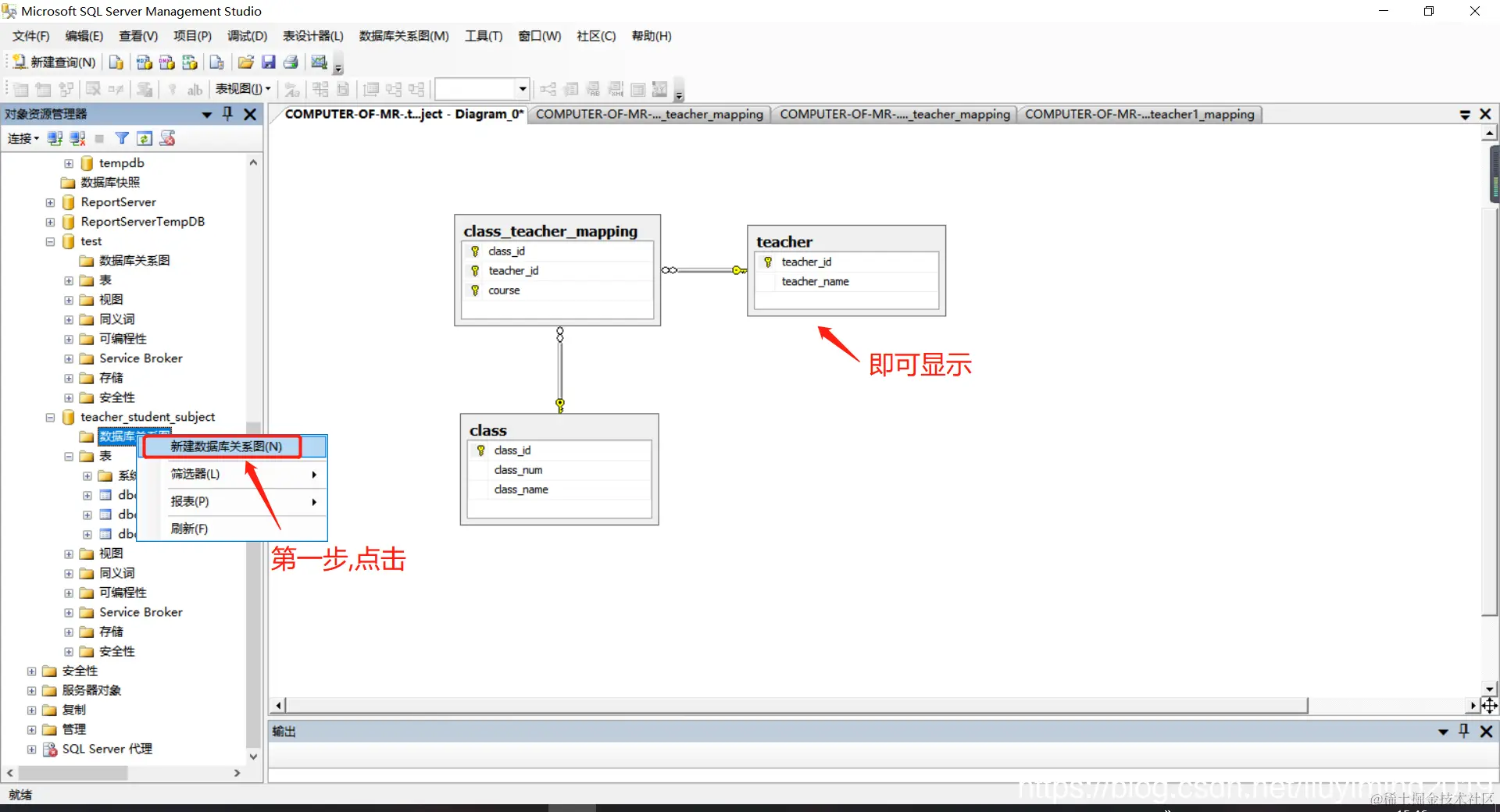Open the 文件(F) menu
The image size is (1500, 812).
coord(30,36)
